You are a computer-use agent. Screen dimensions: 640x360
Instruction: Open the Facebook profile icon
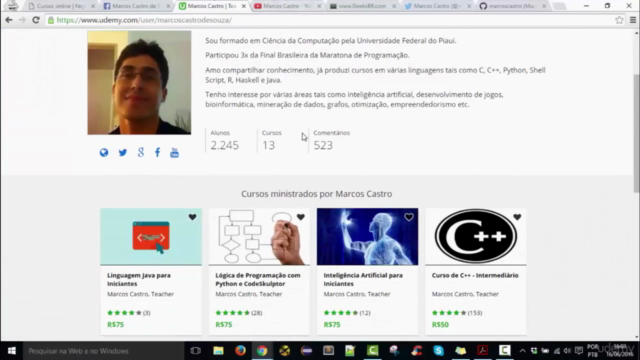(158, 153)
